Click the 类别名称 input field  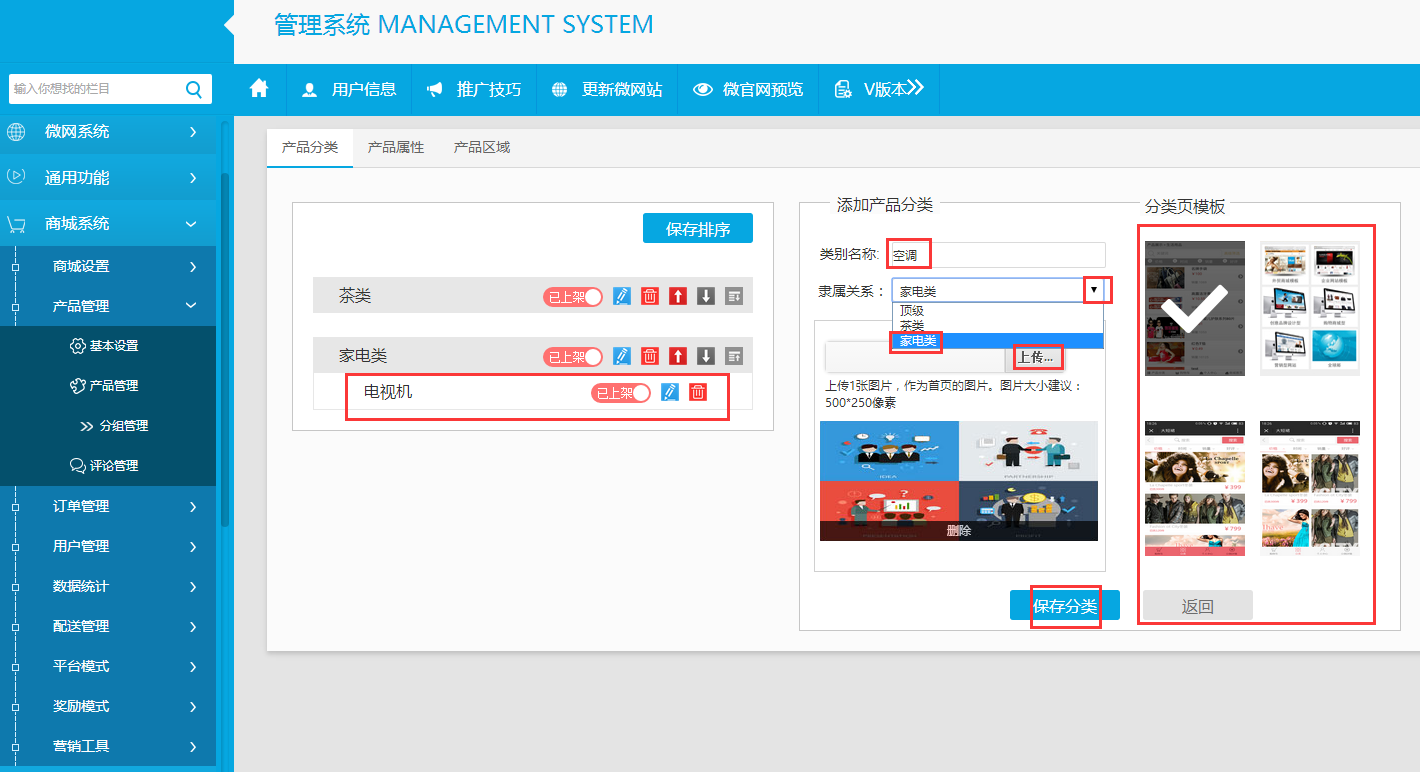(x=997, y=255)
